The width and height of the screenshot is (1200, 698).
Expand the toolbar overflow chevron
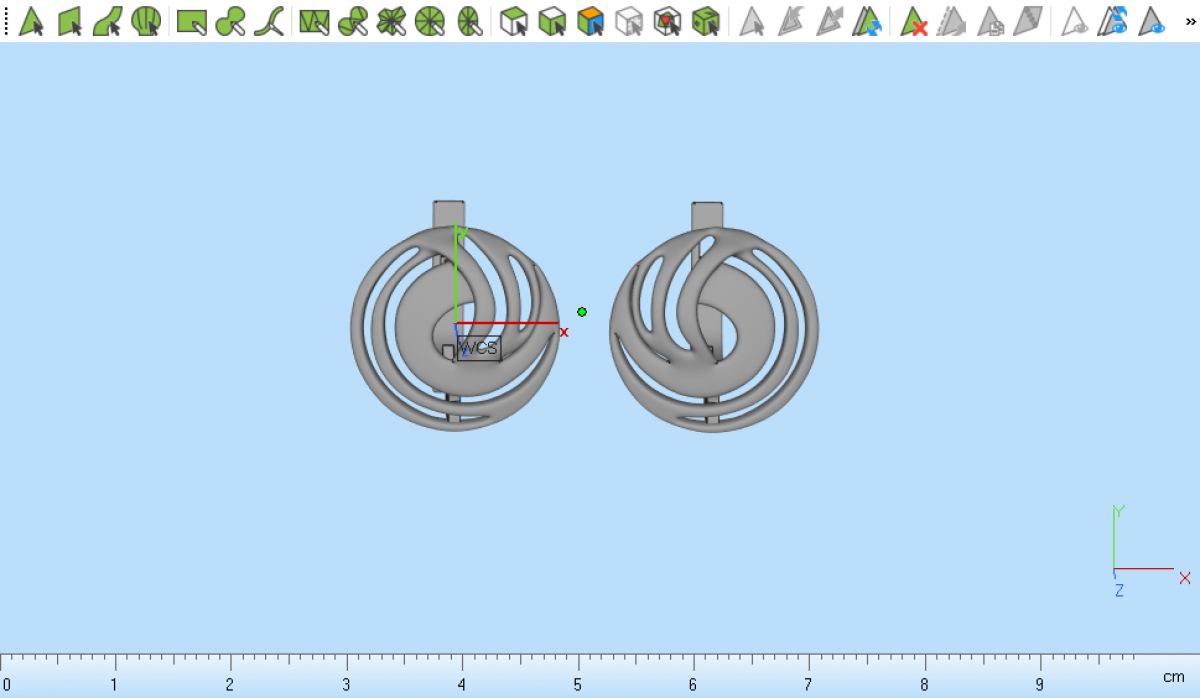click(1189, 19)
